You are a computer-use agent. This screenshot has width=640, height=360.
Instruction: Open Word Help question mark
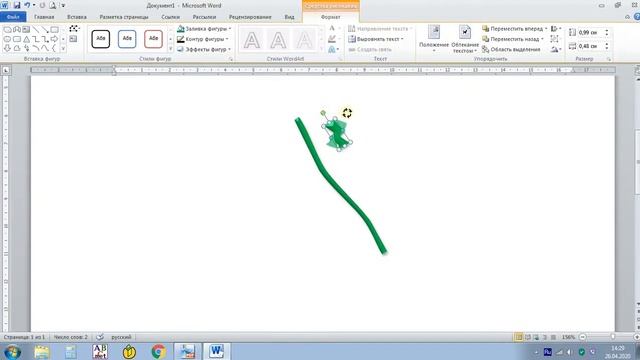coord(636,17)
